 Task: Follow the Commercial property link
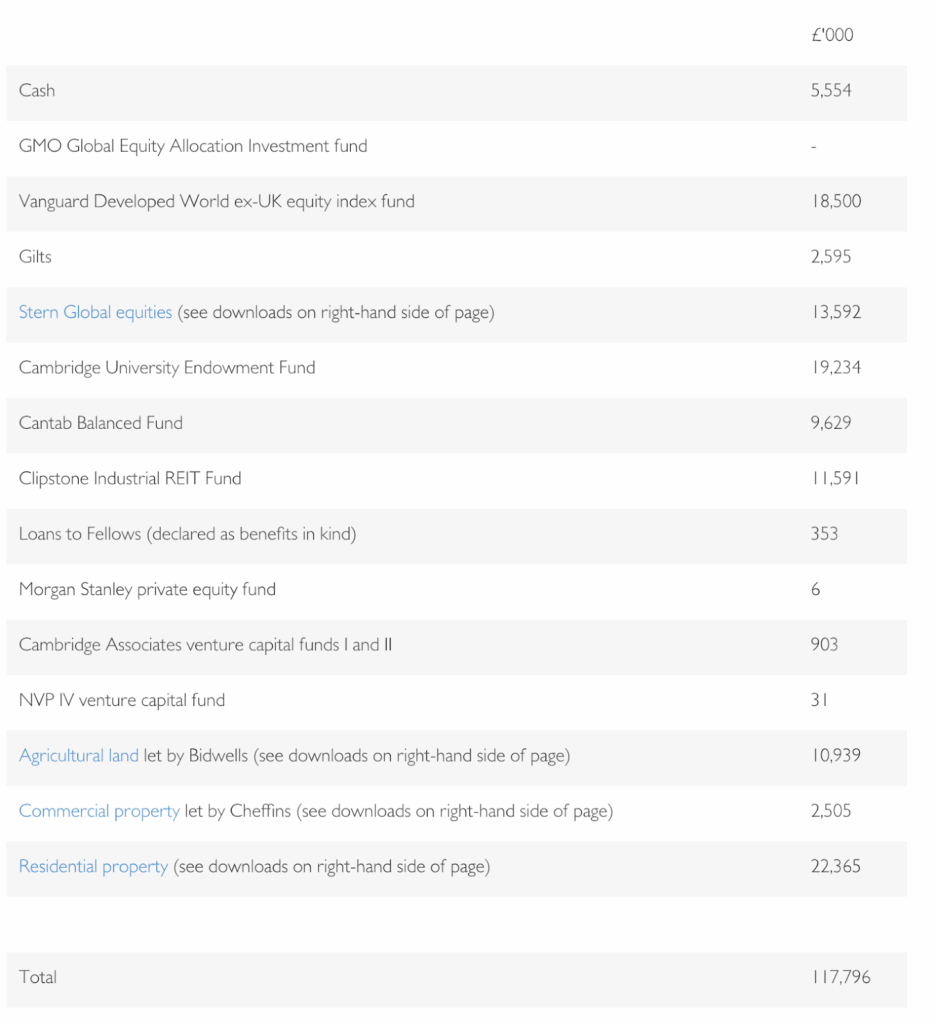tap(99, 811)
